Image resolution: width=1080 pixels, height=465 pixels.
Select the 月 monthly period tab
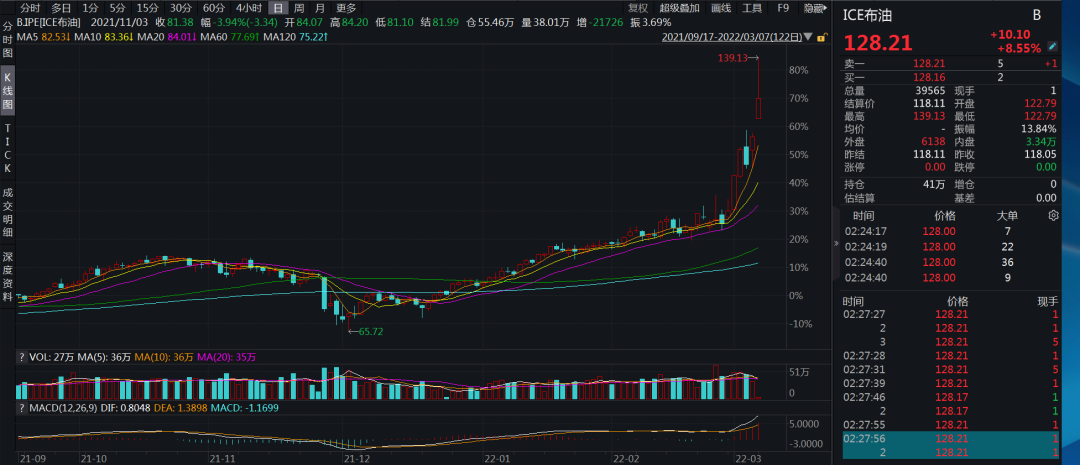(x=320, y=8)
